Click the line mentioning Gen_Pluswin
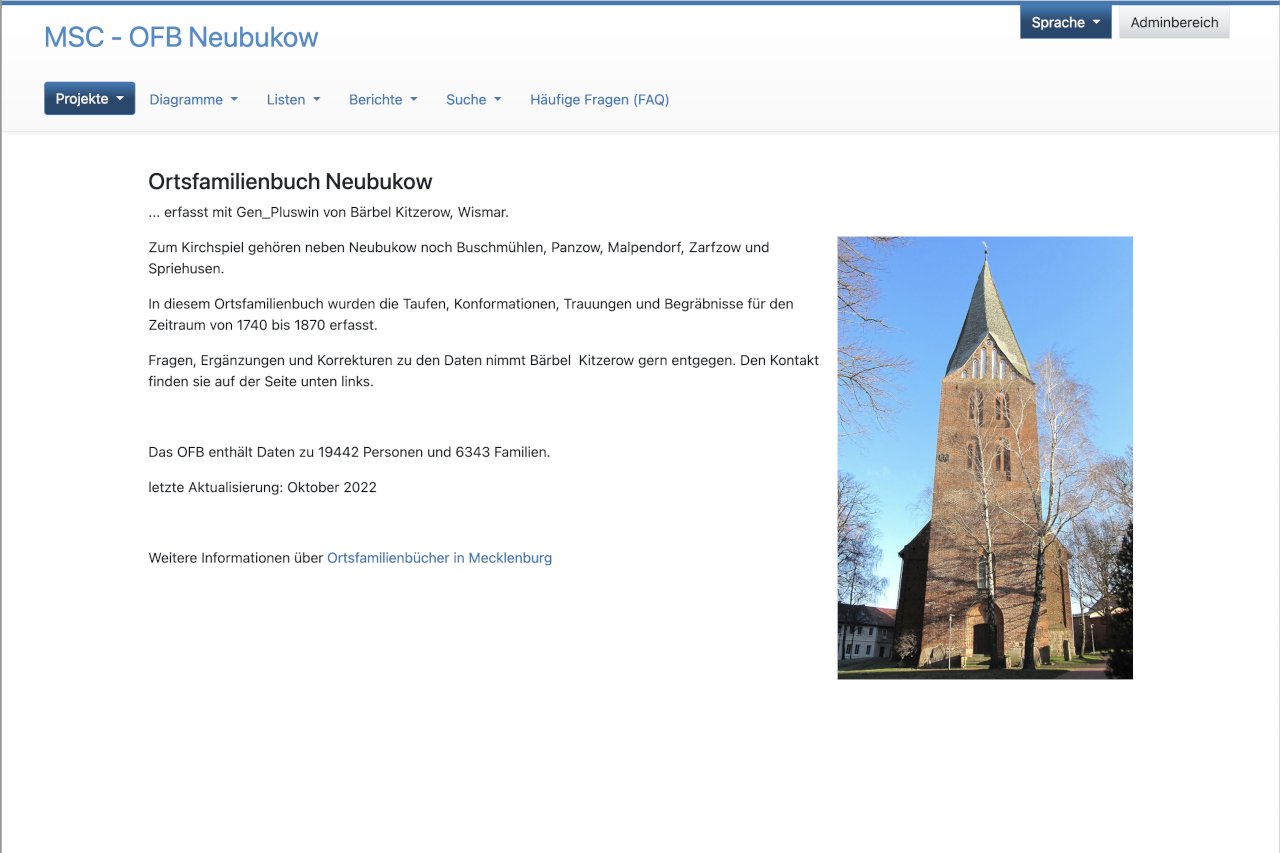Screen dimensions: 1280x853 pos(328,212)
